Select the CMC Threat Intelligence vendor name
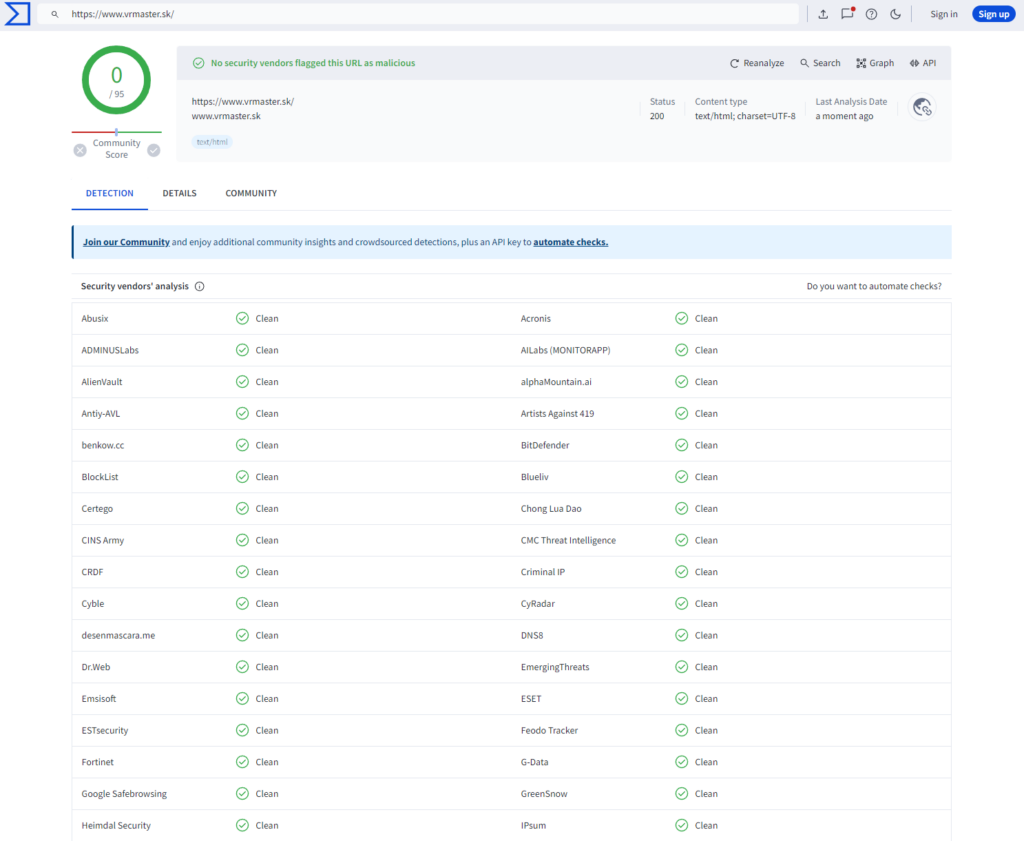 tap(568, 541)
